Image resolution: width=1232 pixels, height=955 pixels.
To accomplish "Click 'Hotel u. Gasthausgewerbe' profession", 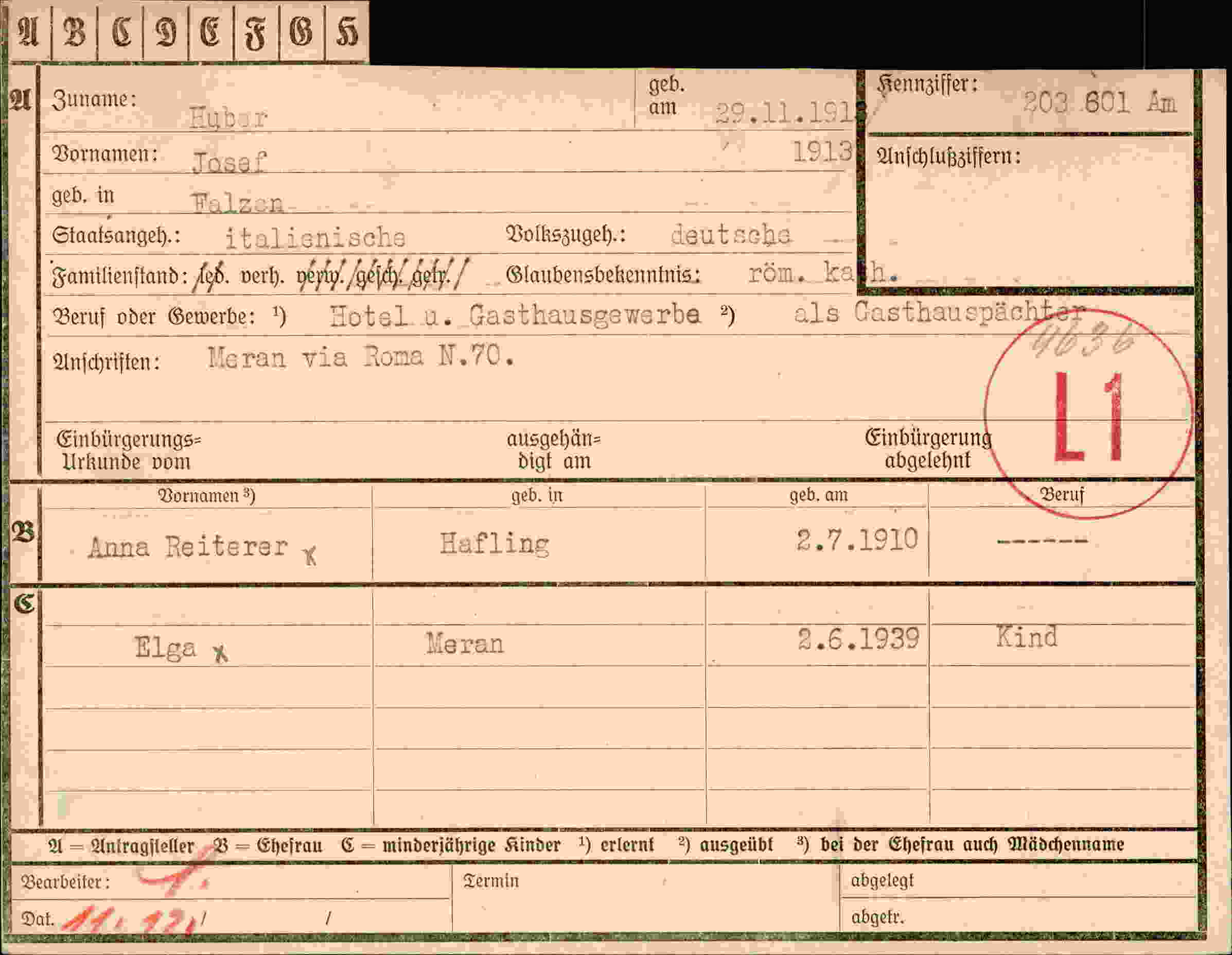I will coord(515,316).
